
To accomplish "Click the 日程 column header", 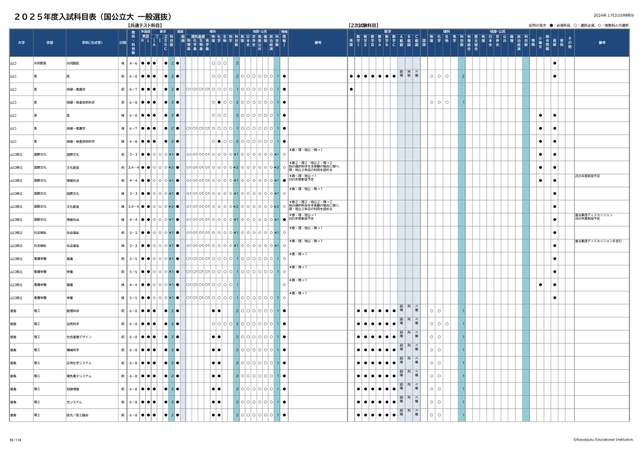I will point(122,44).
